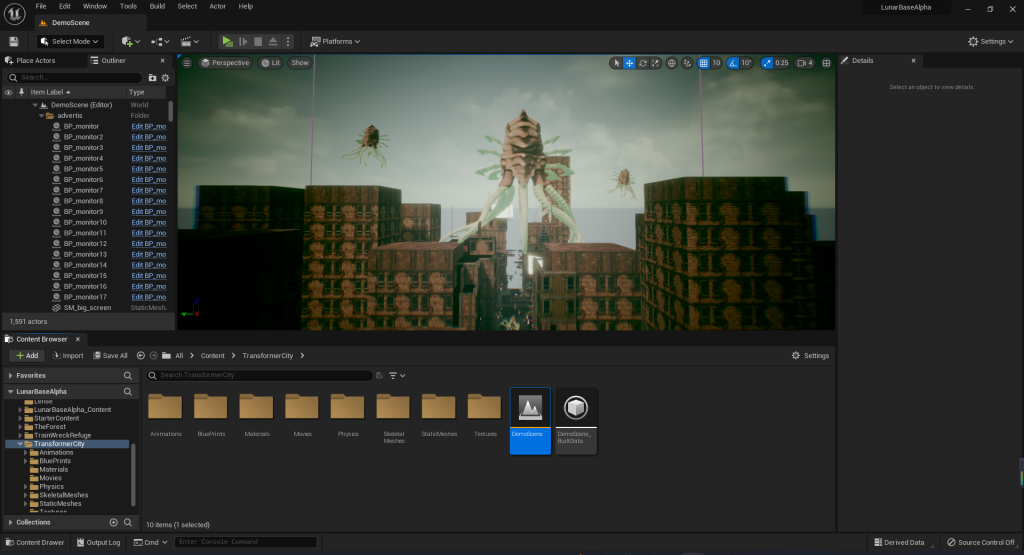This screenshot has width=1024, height=555.
Task: Toggle scale snapping icon
Action: (x=767, y=63)
